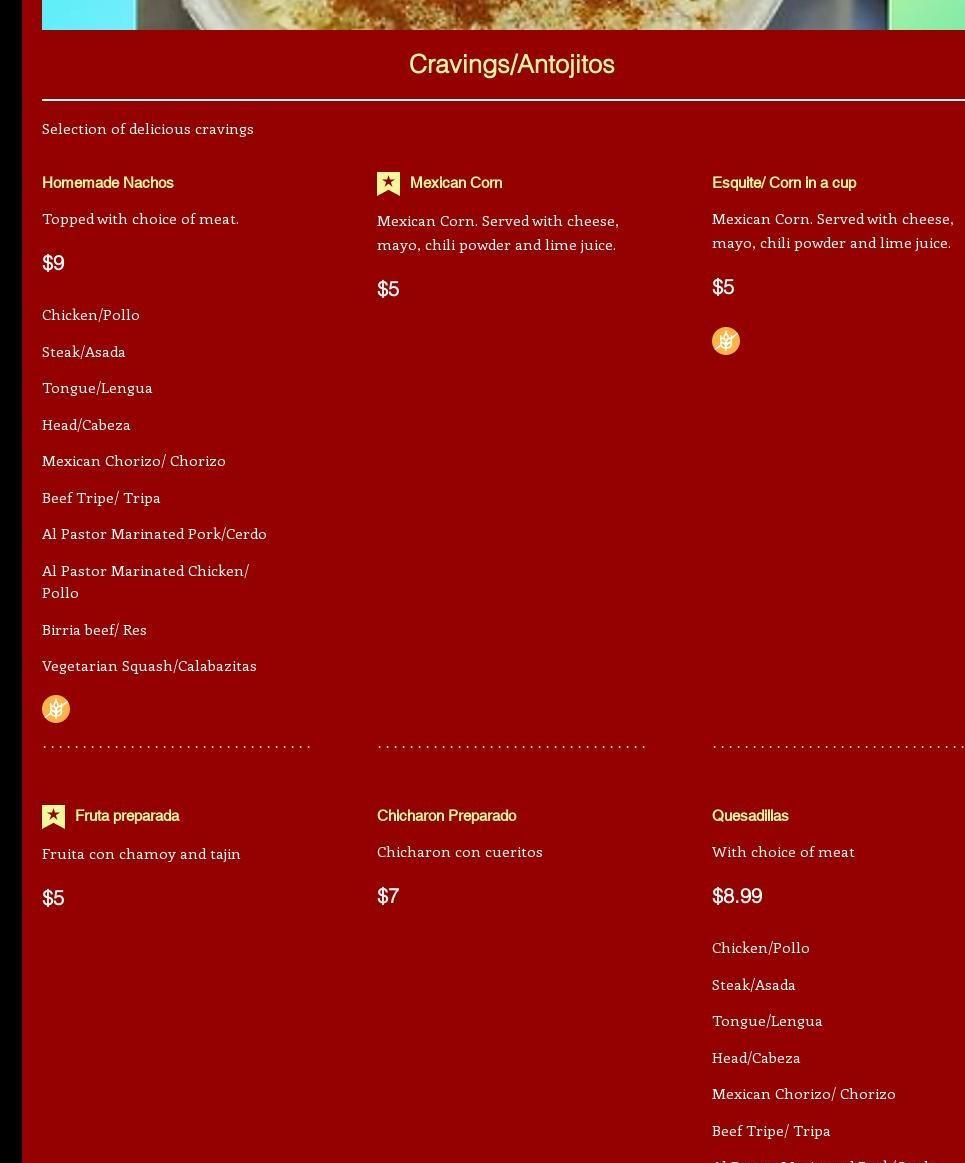This screenshot has height=1163, width=965.
Task: Click the Fruta preparada title
Action: pyautogui.click(x=127, y=816)
